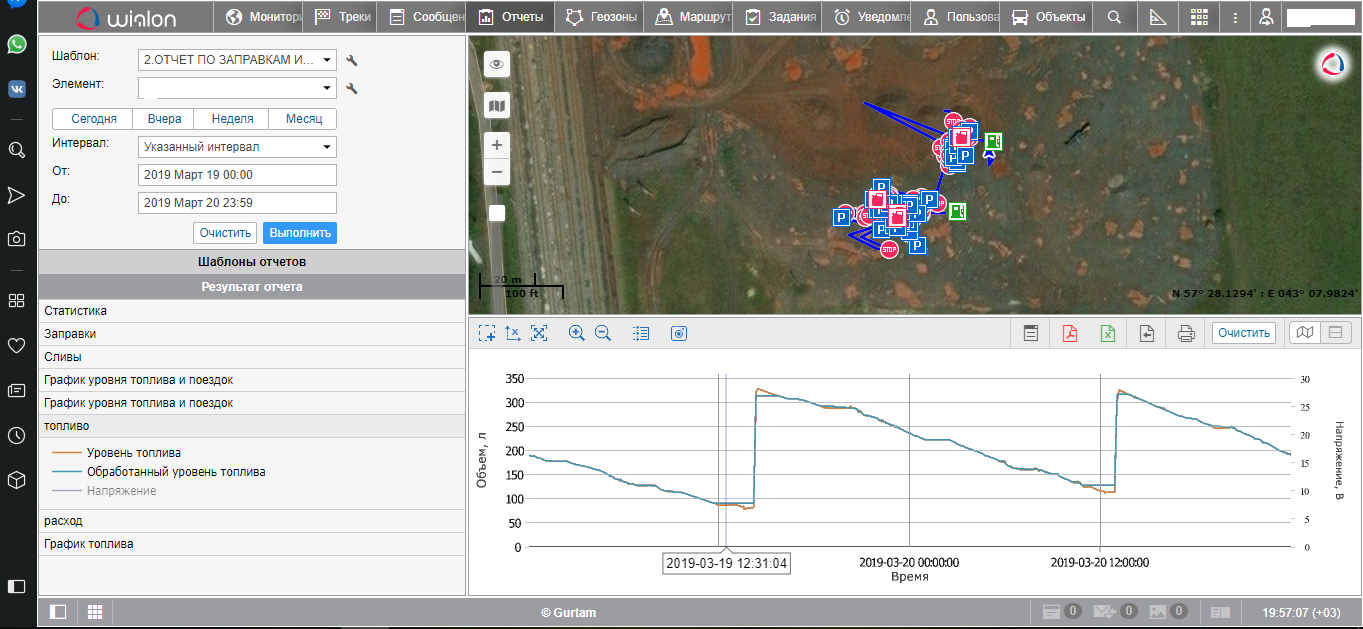Expand the Элемент dropdown
Viewport: 1363px width, 629px height.
(237, 88)
